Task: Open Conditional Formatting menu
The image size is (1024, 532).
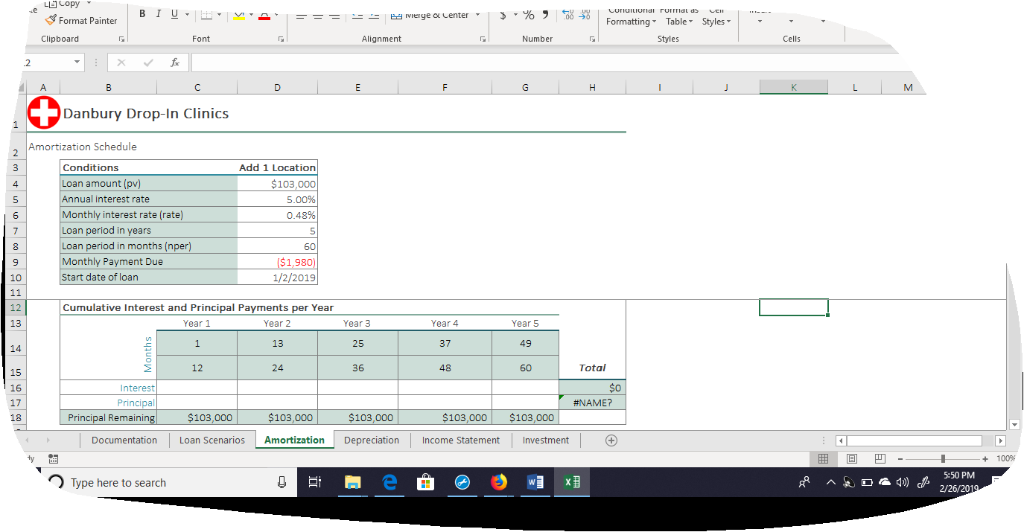Action: [x=631, y=17]
